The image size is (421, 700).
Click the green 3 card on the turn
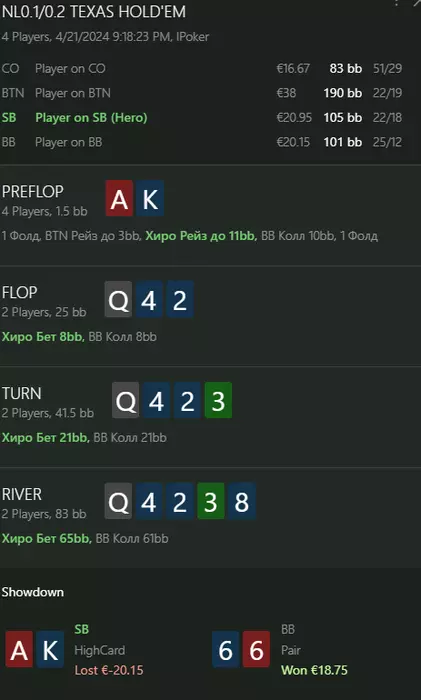[218, 400]
